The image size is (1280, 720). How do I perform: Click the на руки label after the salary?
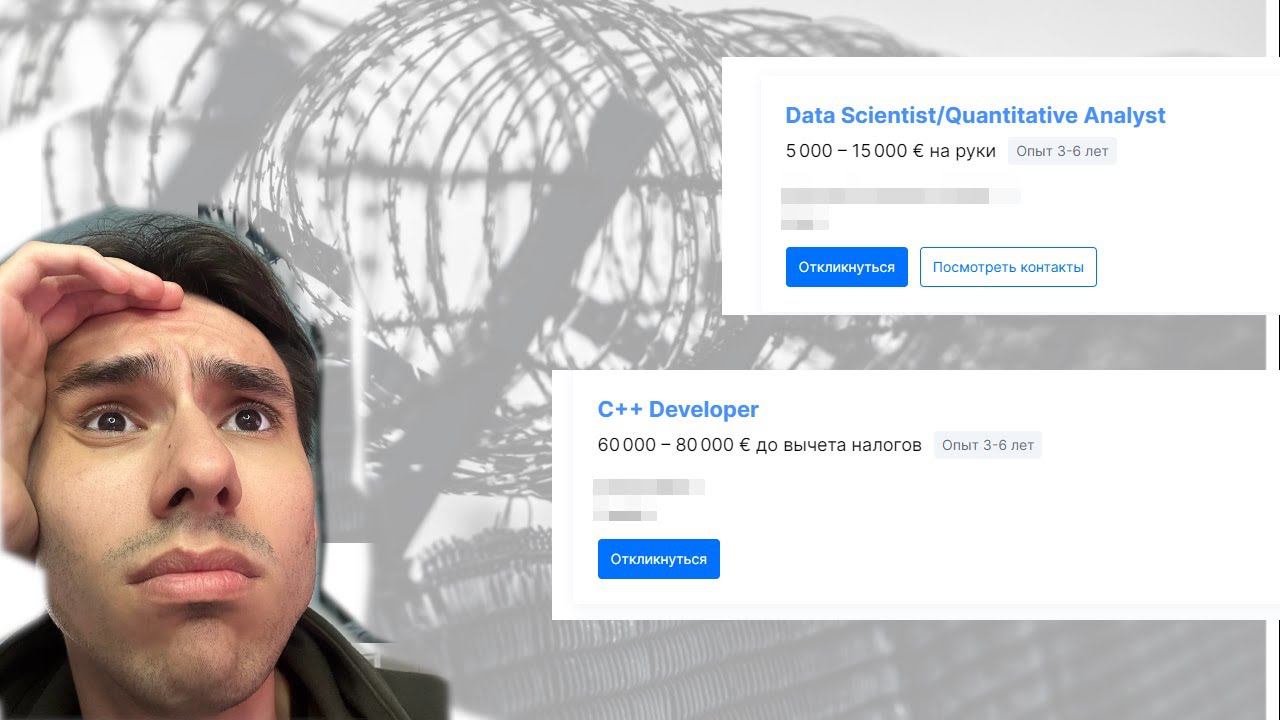963,151
